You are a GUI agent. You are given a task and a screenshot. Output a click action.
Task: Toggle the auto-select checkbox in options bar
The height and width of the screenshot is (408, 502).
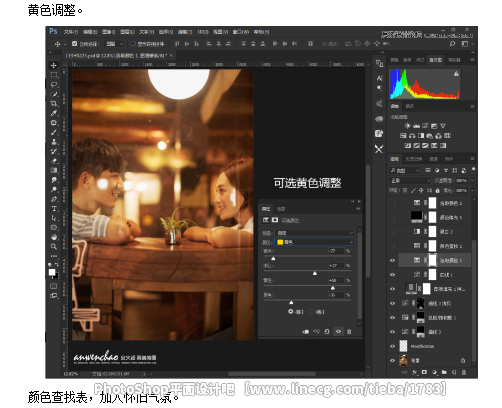pyautogui.click(x=75, y=44)
